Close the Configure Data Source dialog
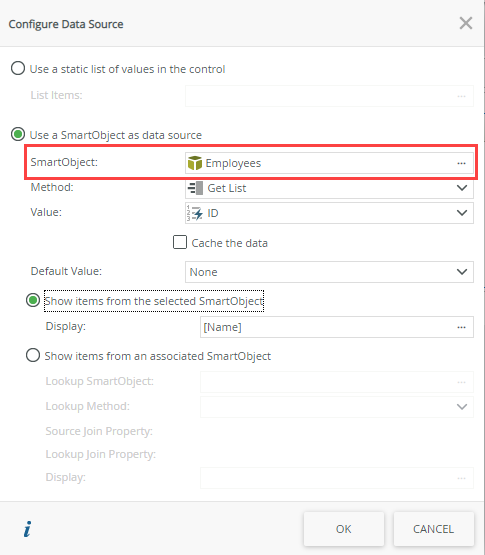The width and height of the screenshot is (485, 555). (x=466, y=23)
